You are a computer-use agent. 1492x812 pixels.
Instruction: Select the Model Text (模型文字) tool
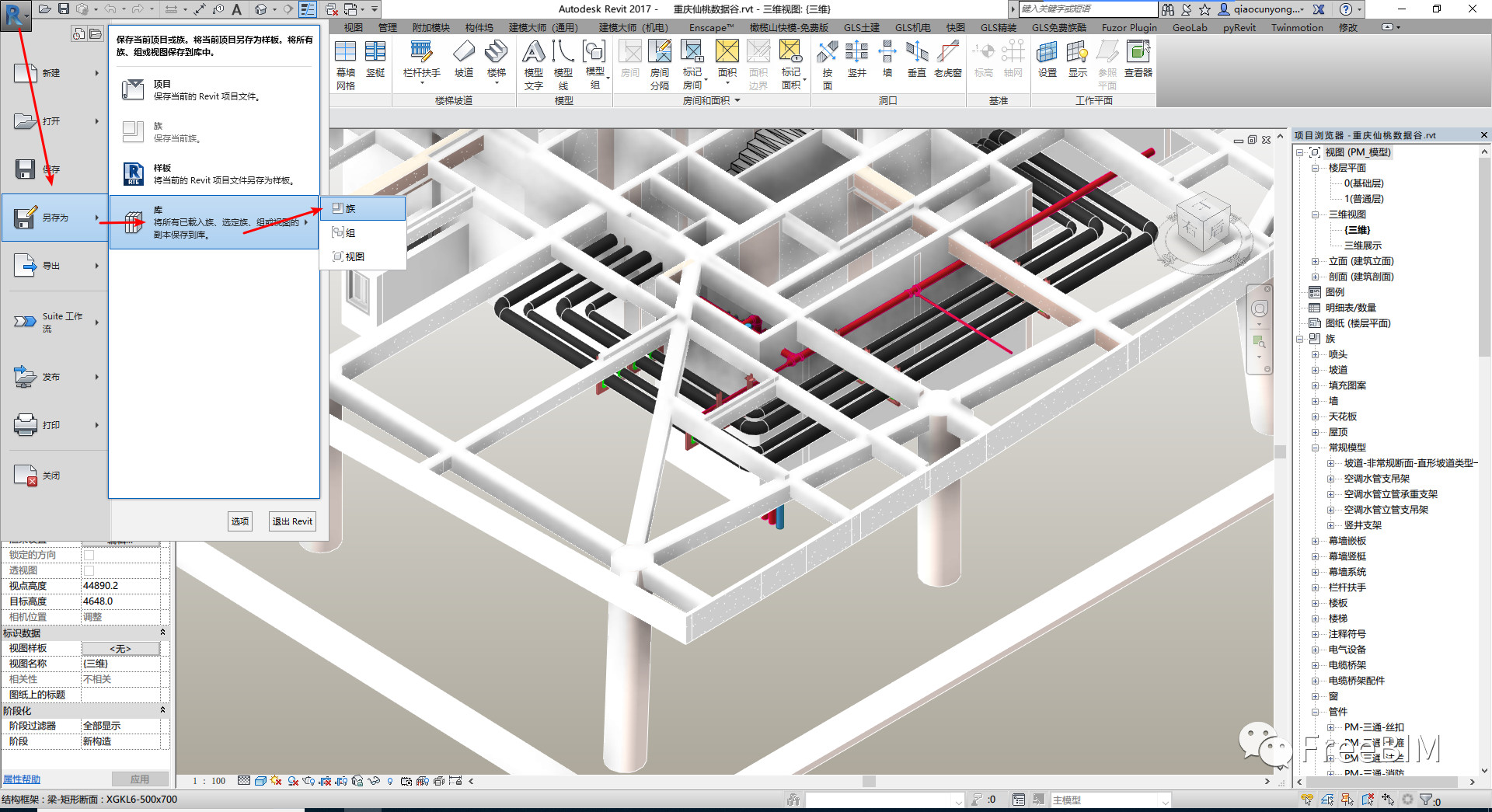tap(534, 65)
